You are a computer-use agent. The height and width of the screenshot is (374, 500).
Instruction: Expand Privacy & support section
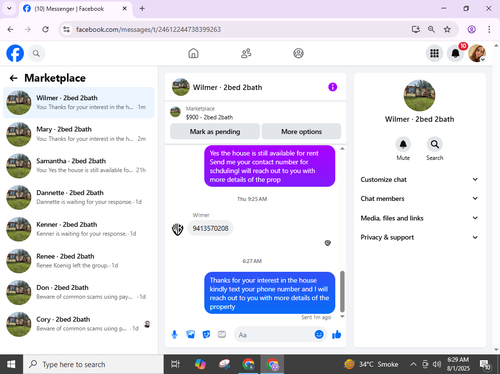[419, 237]
